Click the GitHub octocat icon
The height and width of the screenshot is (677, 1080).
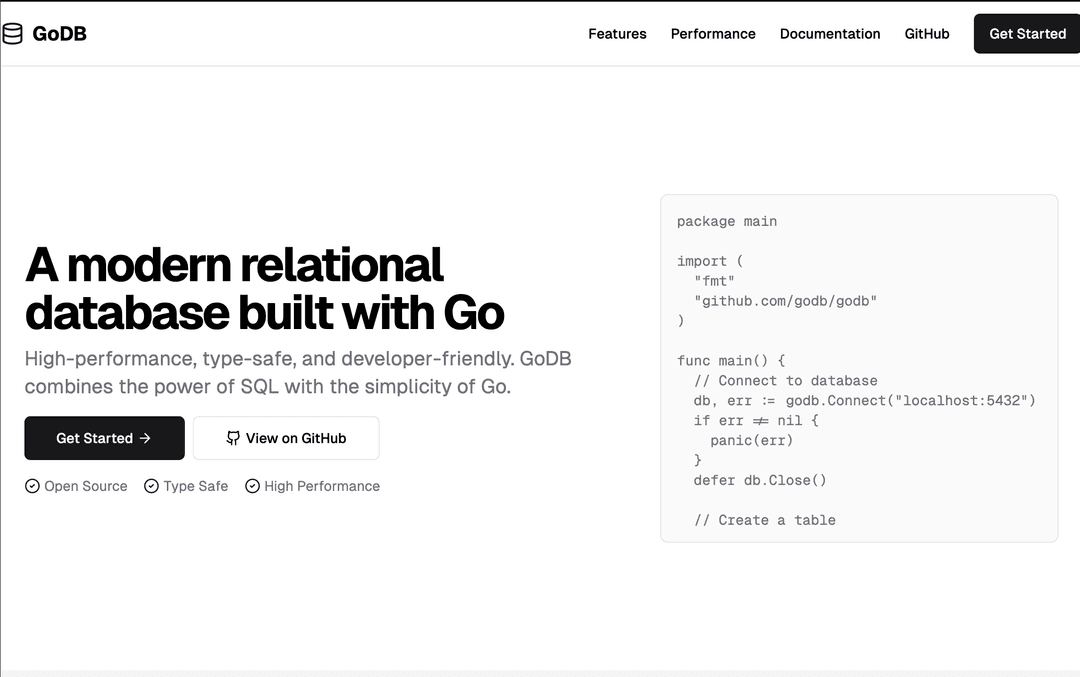(233, 438)
